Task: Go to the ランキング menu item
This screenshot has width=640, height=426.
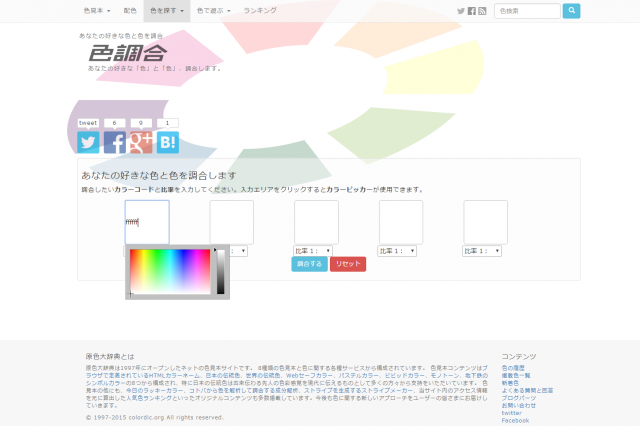Action: [x=260, y=11]
